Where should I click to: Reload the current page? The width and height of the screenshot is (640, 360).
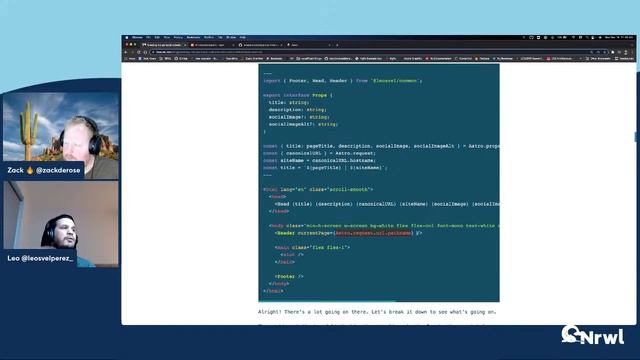click(139, 52)
